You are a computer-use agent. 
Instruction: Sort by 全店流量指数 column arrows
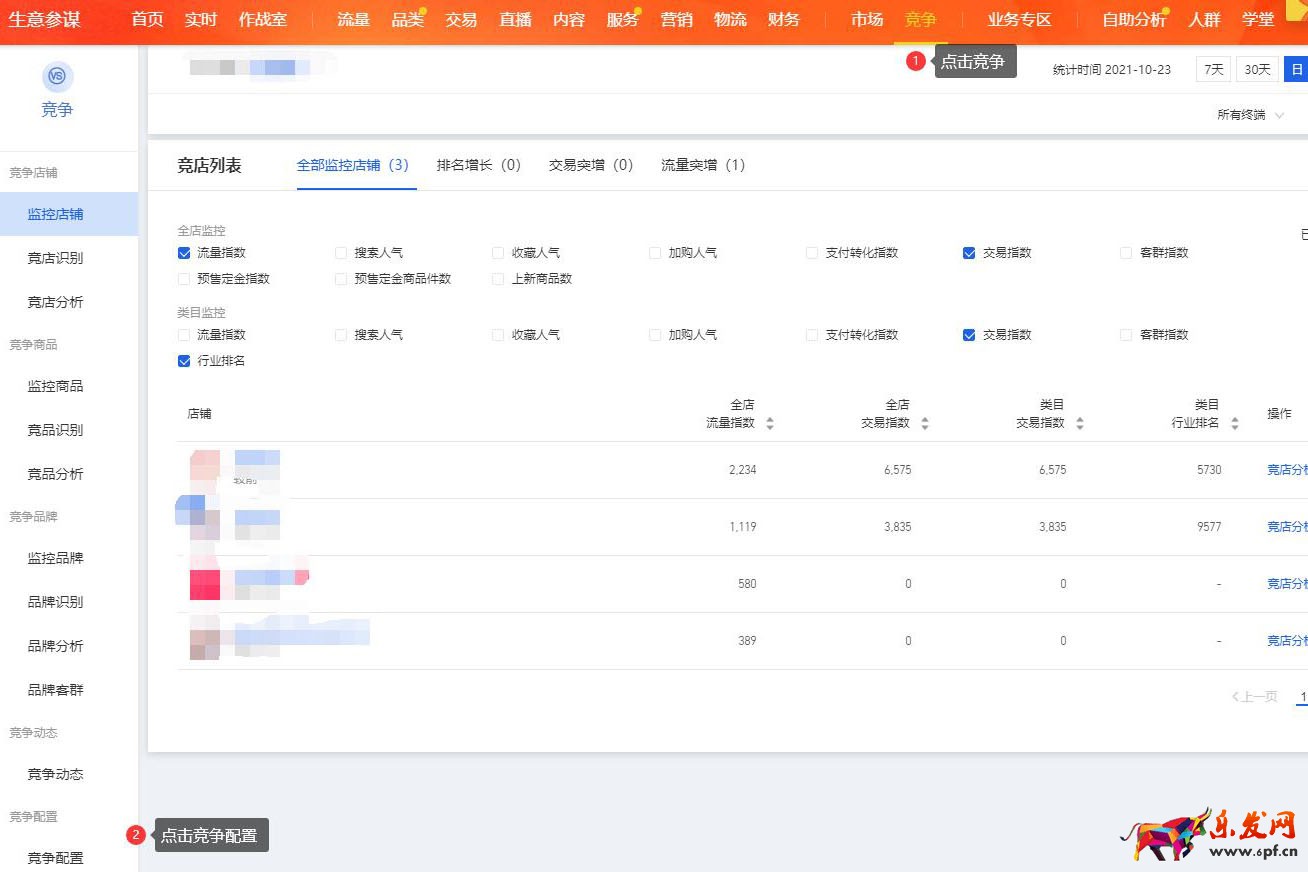pos(769,422)
